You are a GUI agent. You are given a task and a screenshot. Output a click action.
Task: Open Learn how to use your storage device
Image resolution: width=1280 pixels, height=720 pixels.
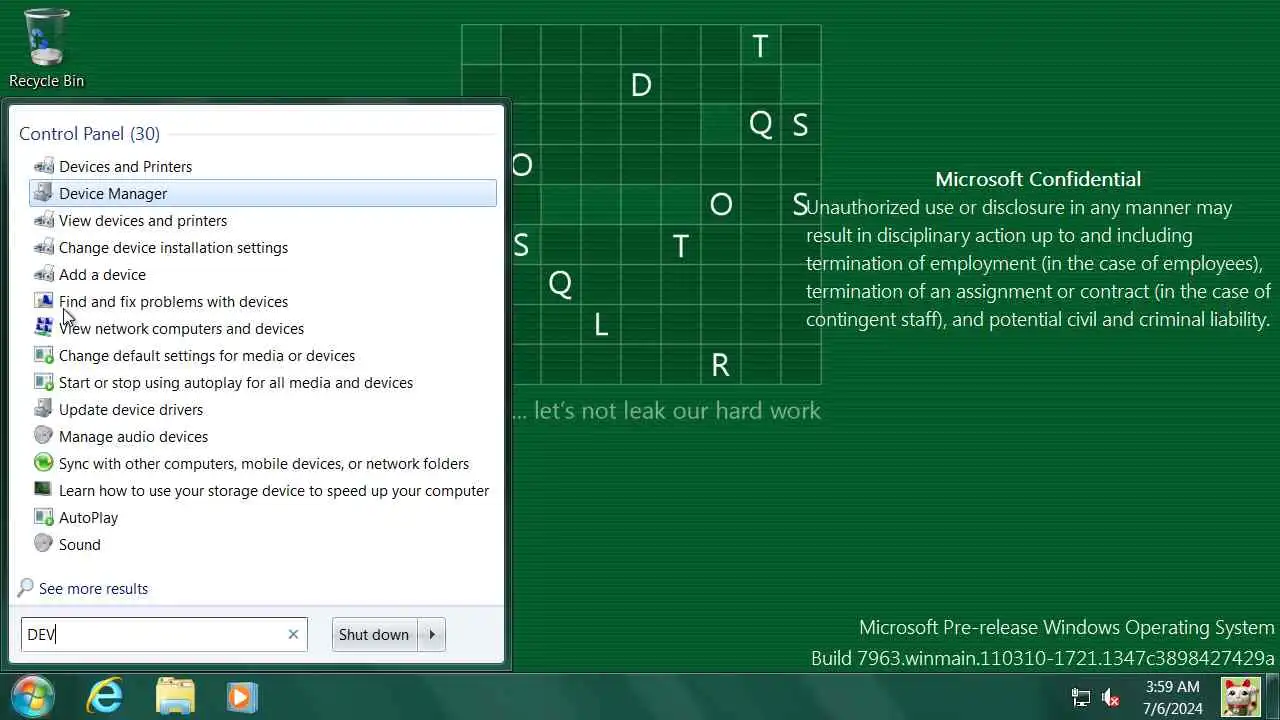[x=274, y=490]
